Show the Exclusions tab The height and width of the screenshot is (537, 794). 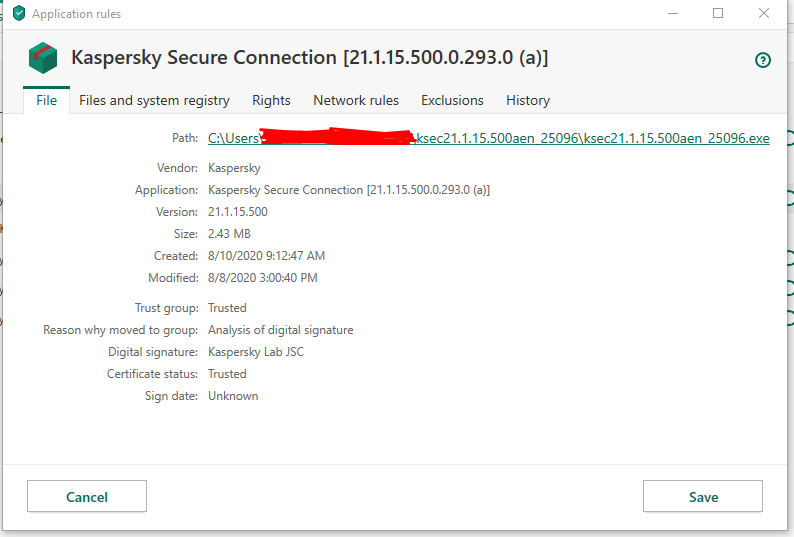pos(452,100)
